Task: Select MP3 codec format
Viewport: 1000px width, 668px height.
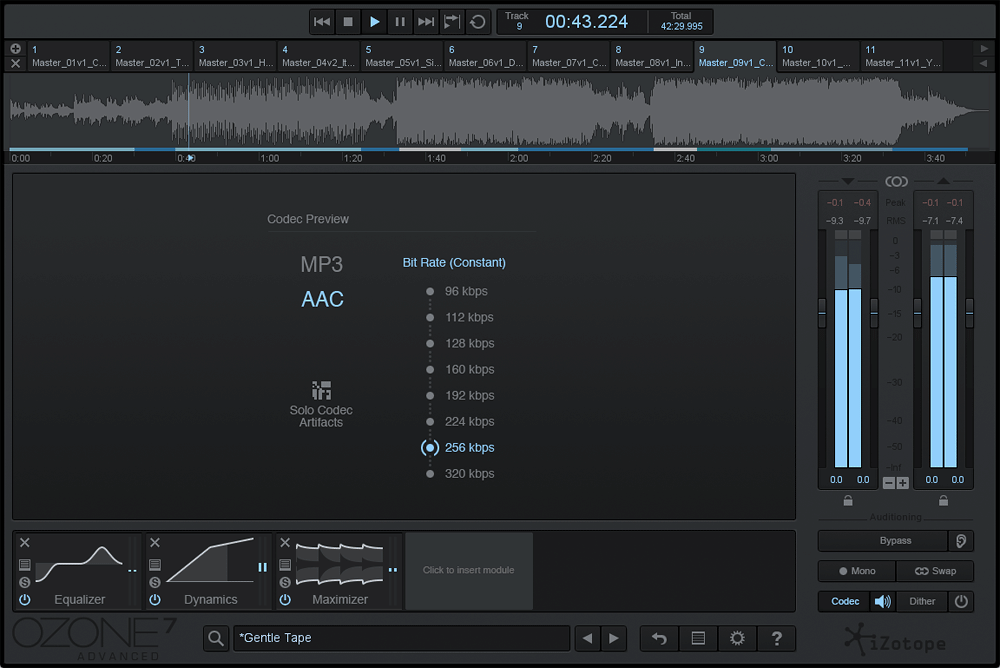Action: click(322, 264)
